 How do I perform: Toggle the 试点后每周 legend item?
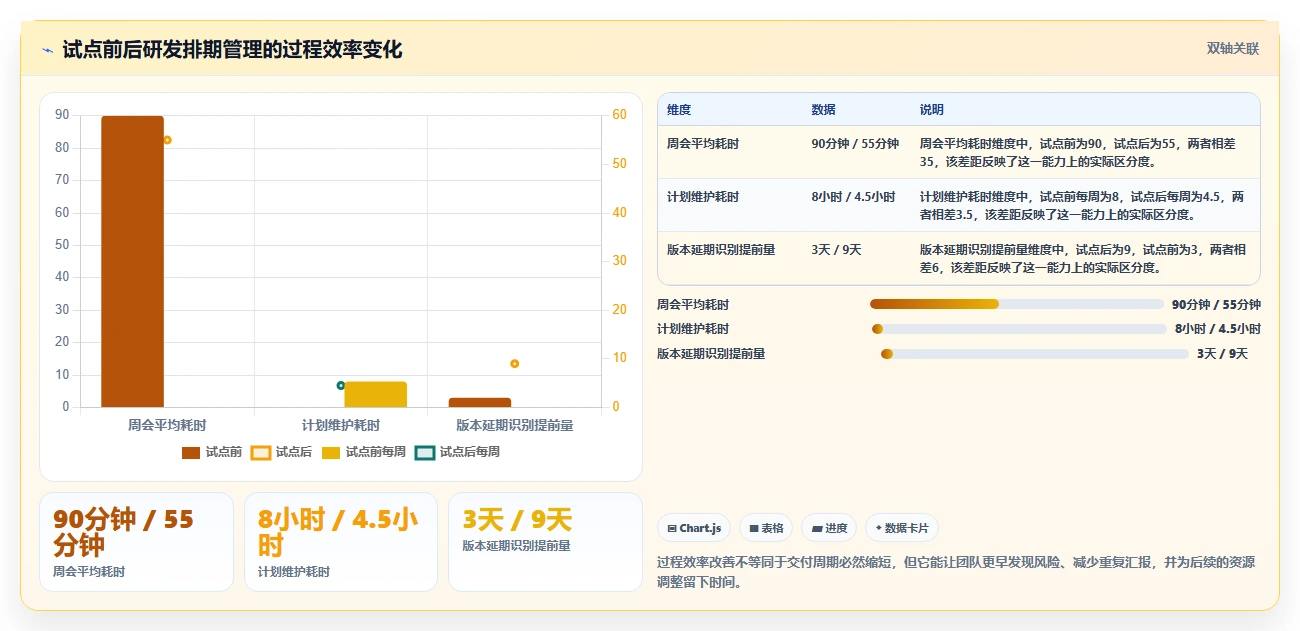458,452
